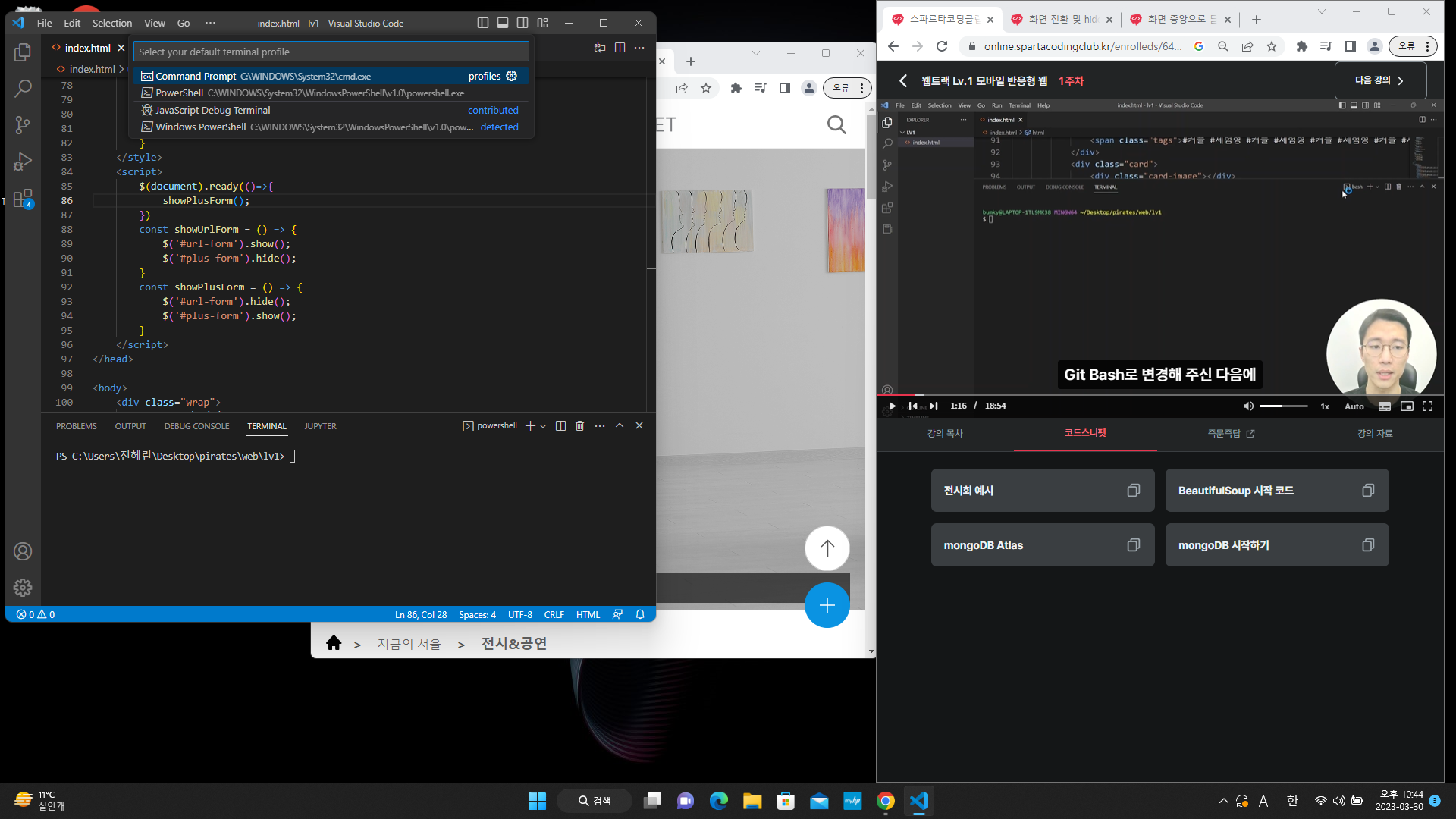Split the VS Code terminal

pyautogui.click(x=560, y=426)
